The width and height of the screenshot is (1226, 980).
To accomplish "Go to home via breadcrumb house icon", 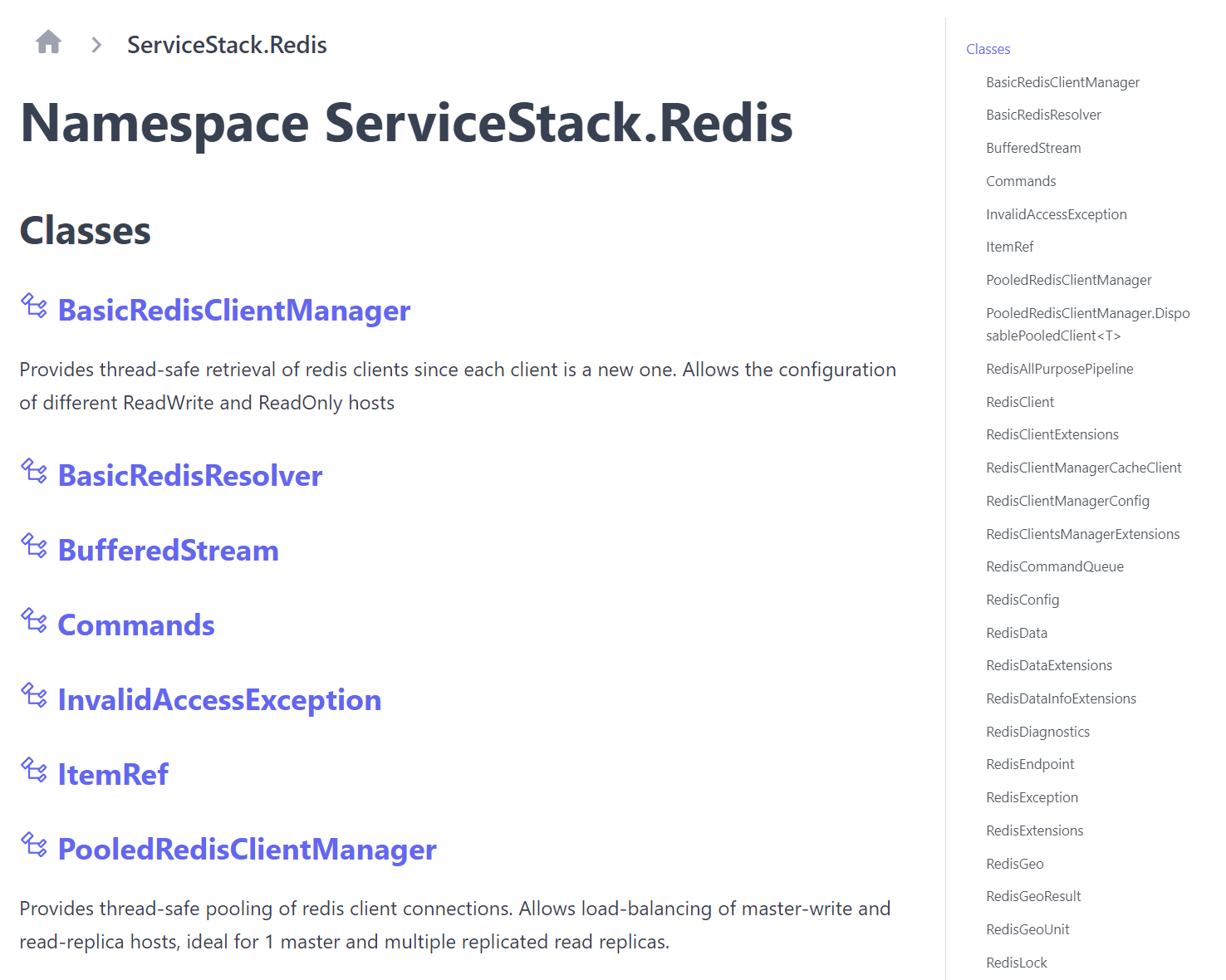I will pyautogui.click(x=48, y=42).
